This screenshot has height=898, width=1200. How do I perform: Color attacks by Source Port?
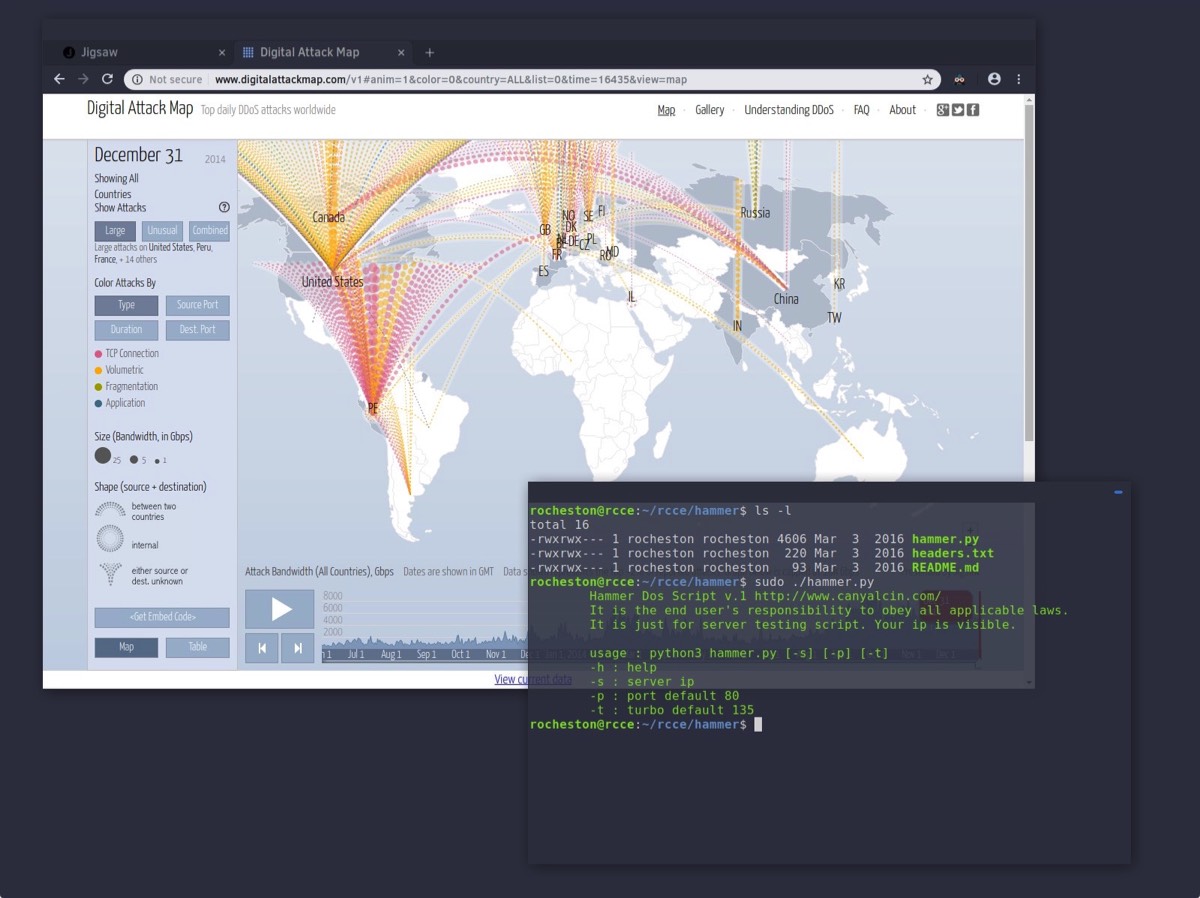click(x=197, y=305)
